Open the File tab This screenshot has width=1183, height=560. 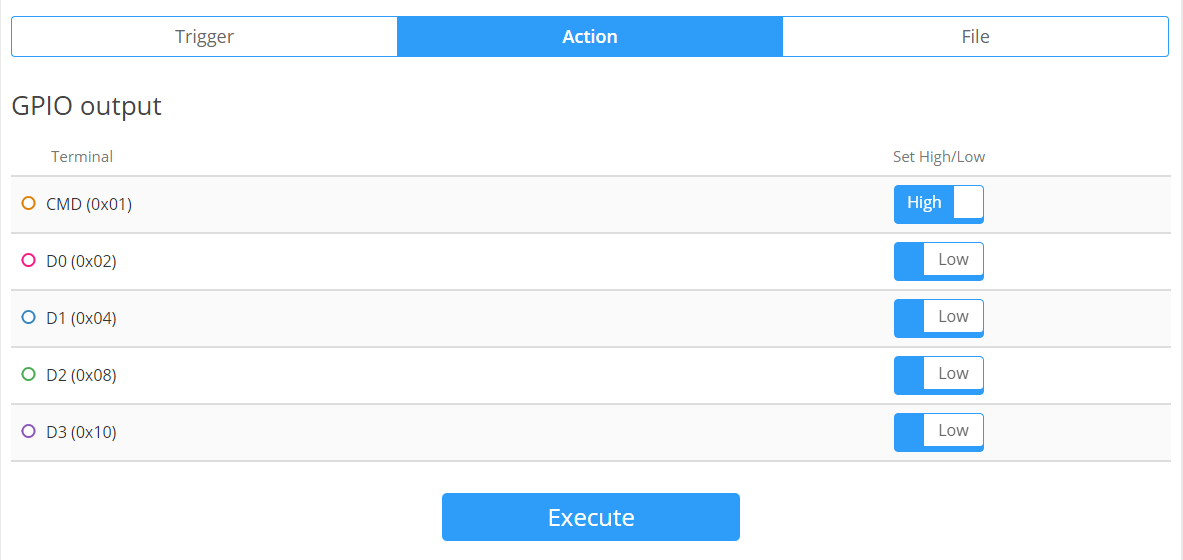click(975, 37)
